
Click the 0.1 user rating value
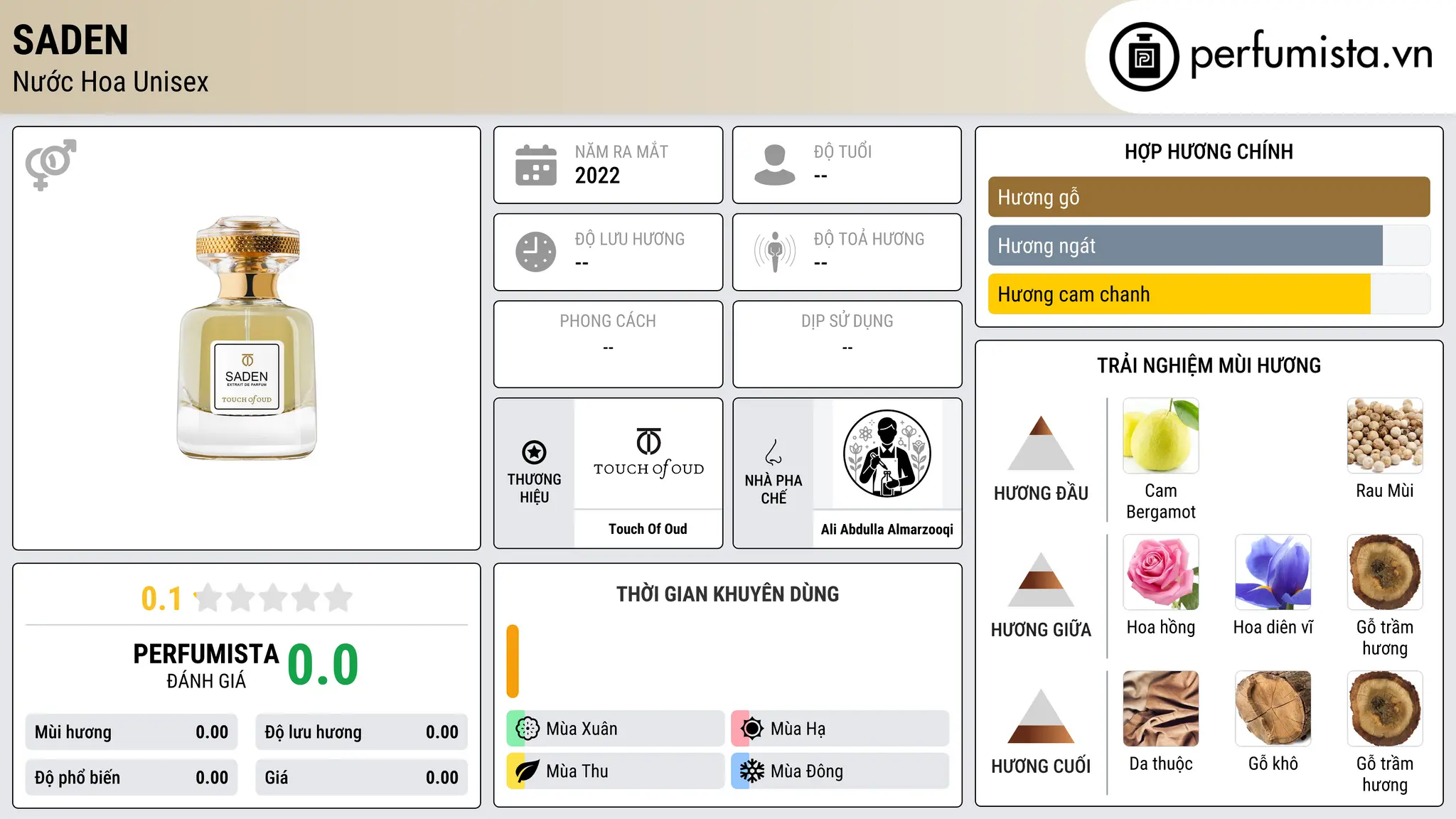pos(161,599)
